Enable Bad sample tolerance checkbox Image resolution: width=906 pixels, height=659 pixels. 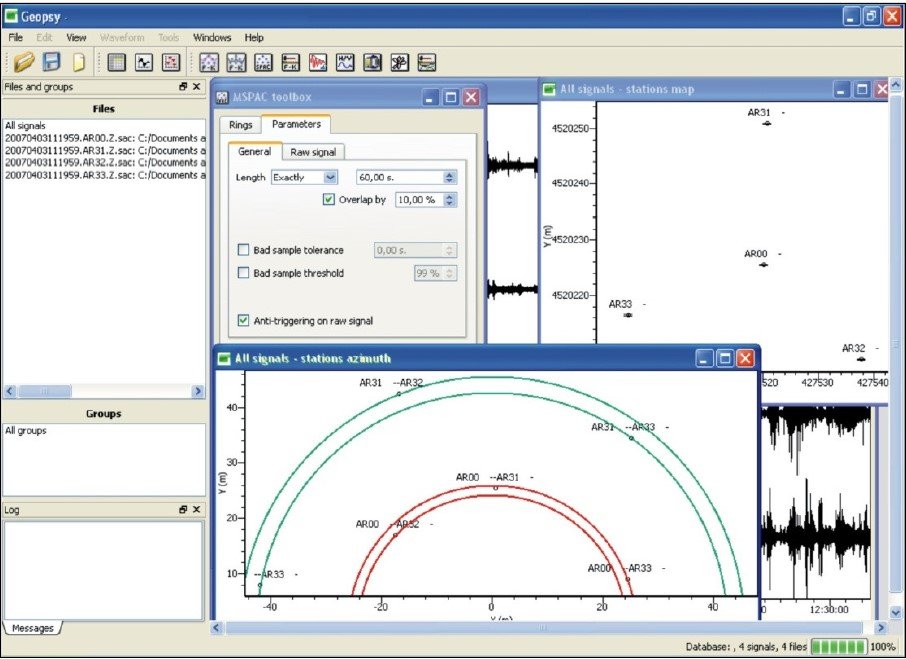(x=244, y=250)
